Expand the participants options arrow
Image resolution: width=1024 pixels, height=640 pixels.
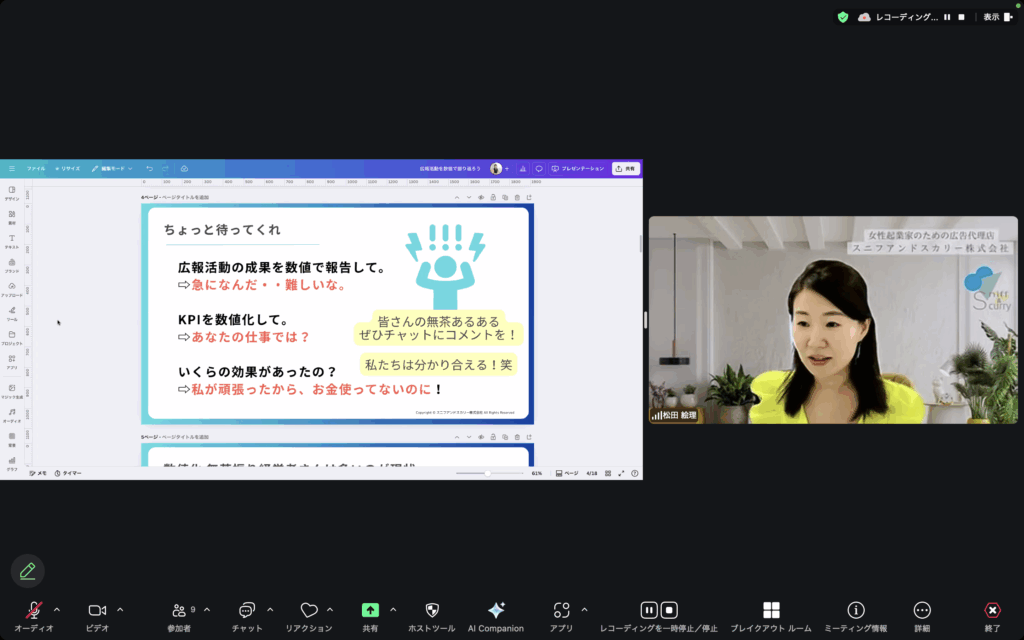[207, 609]
